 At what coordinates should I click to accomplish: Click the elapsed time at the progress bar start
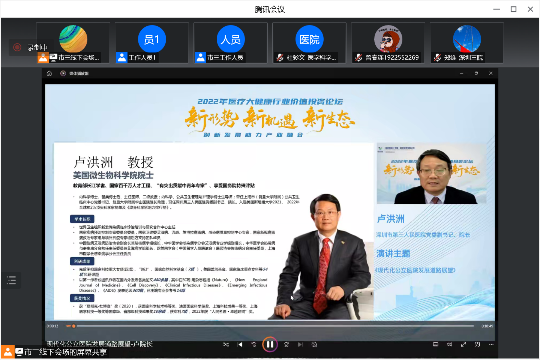[x=52, y=326]
